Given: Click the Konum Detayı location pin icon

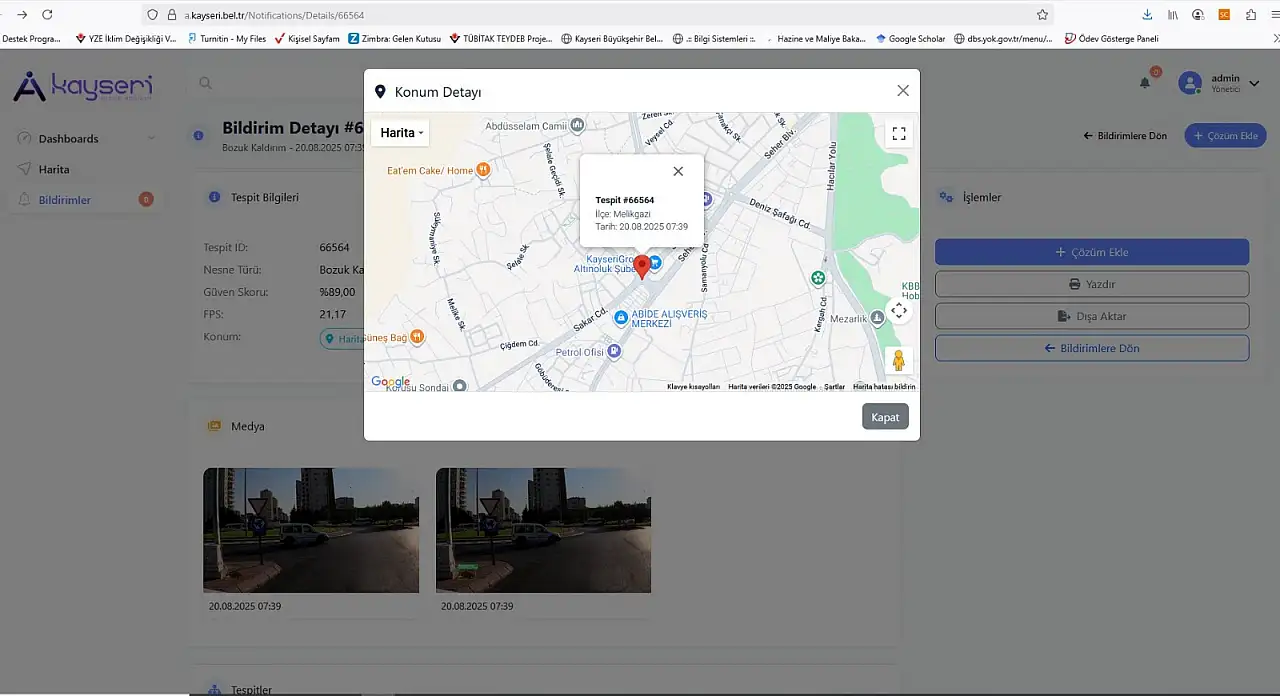Looking at the screenshot, I should [x=380, y=92].
